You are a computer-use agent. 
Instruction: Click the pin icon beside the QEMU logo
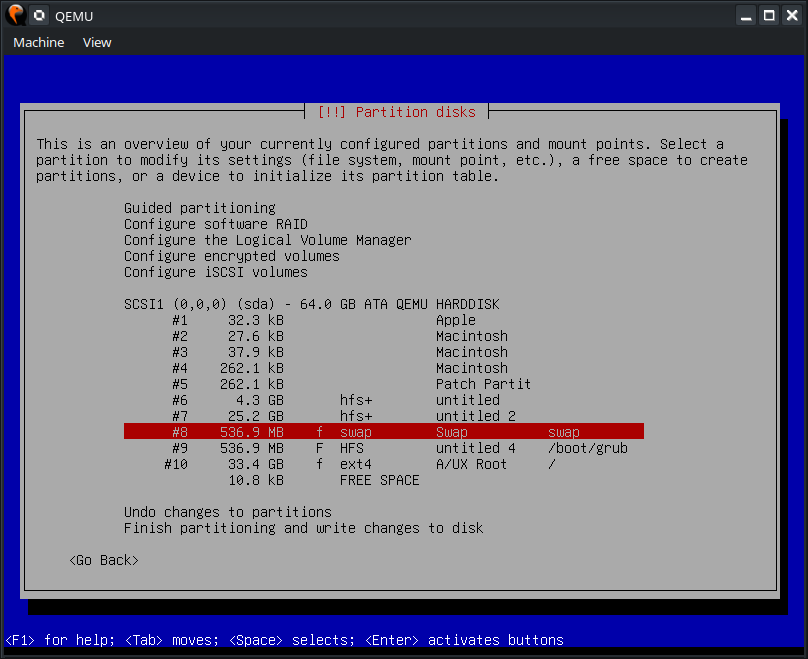point(39,15)
